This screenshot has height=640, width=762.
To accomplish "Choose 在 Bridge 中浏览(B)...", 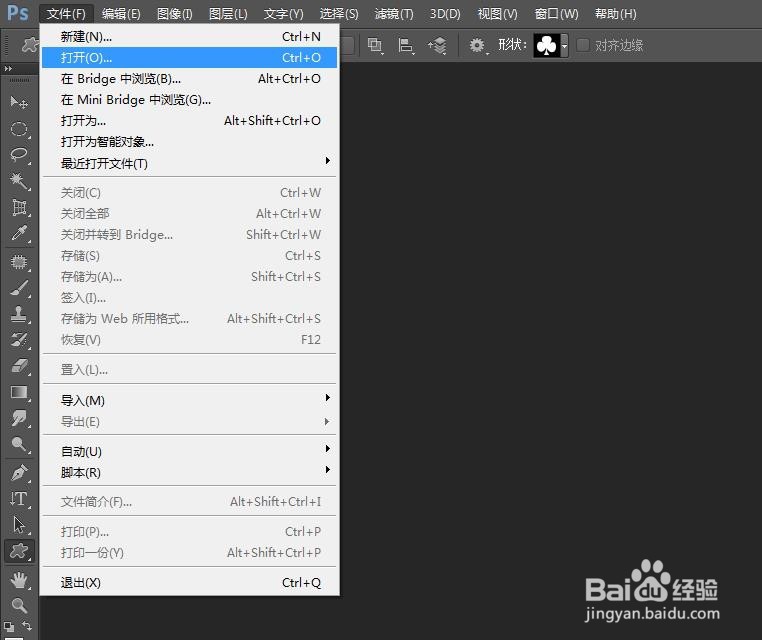I will (x=190, y=78).
